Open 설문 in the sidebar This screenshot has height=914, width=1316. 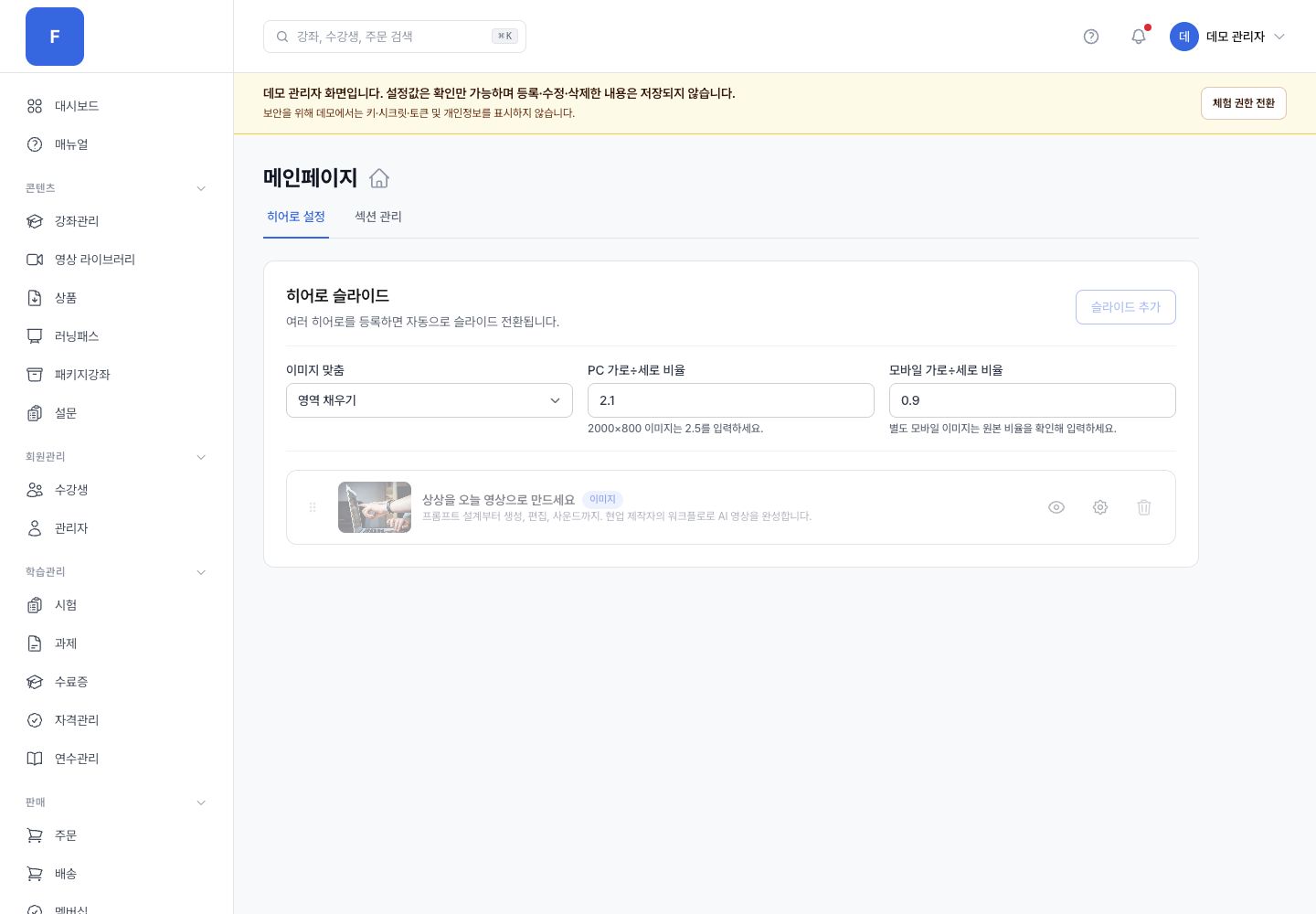click(x=117, y=413)
